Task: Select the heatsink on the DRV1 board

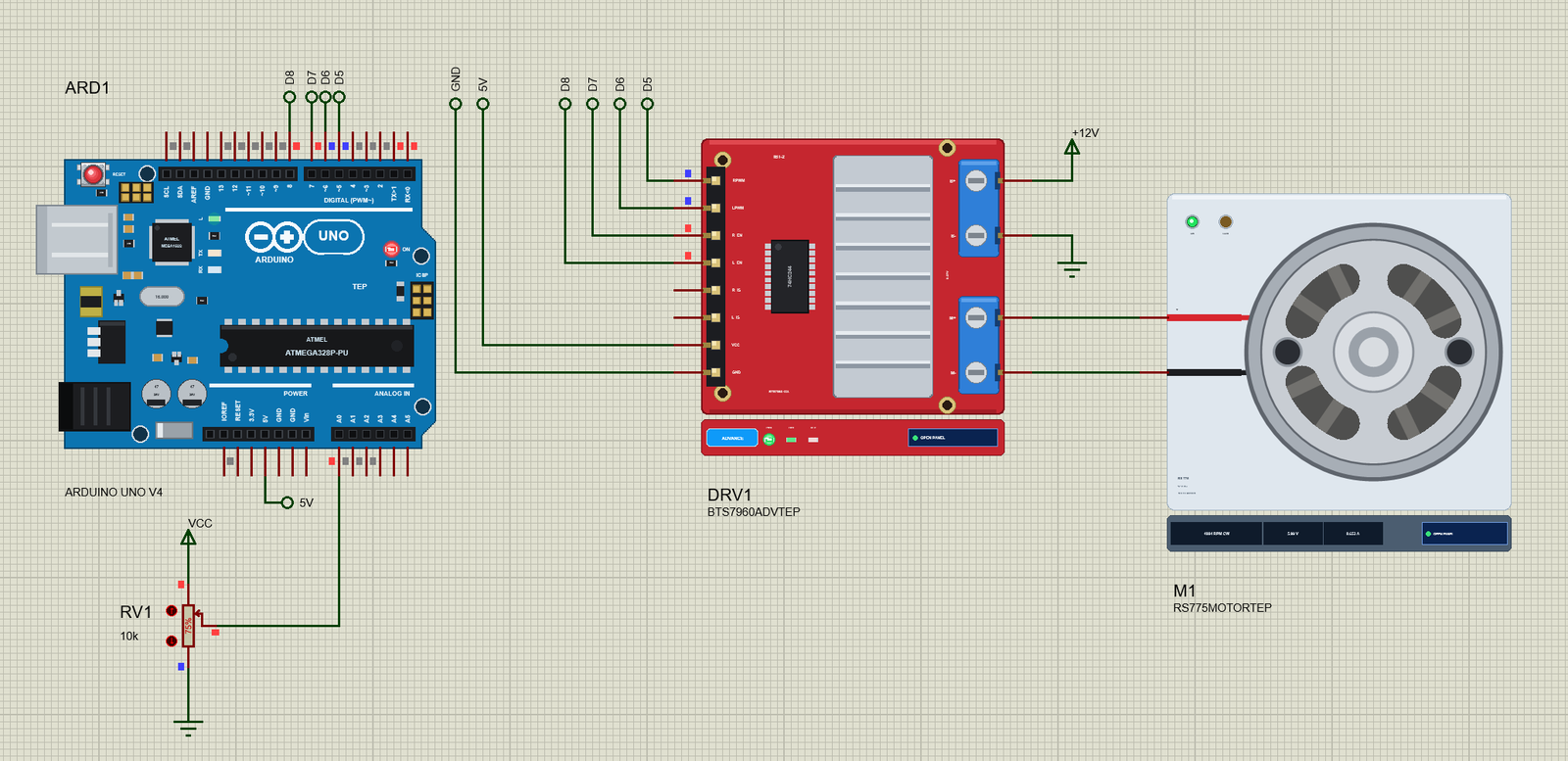Action: coord(883,276)
